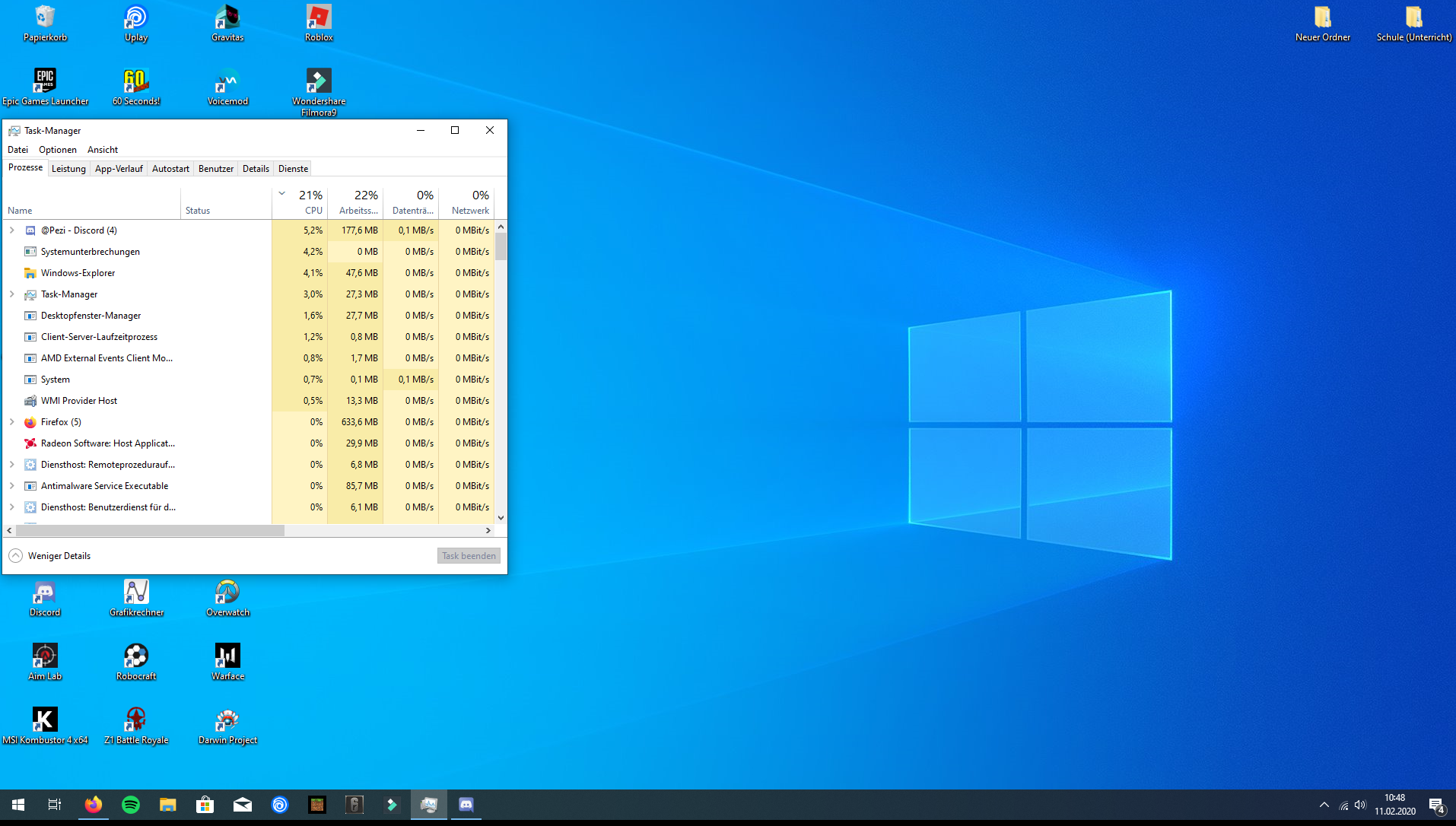Switch to the Leistung tab
The image size is (1456, 826).
tap(68, 169)
